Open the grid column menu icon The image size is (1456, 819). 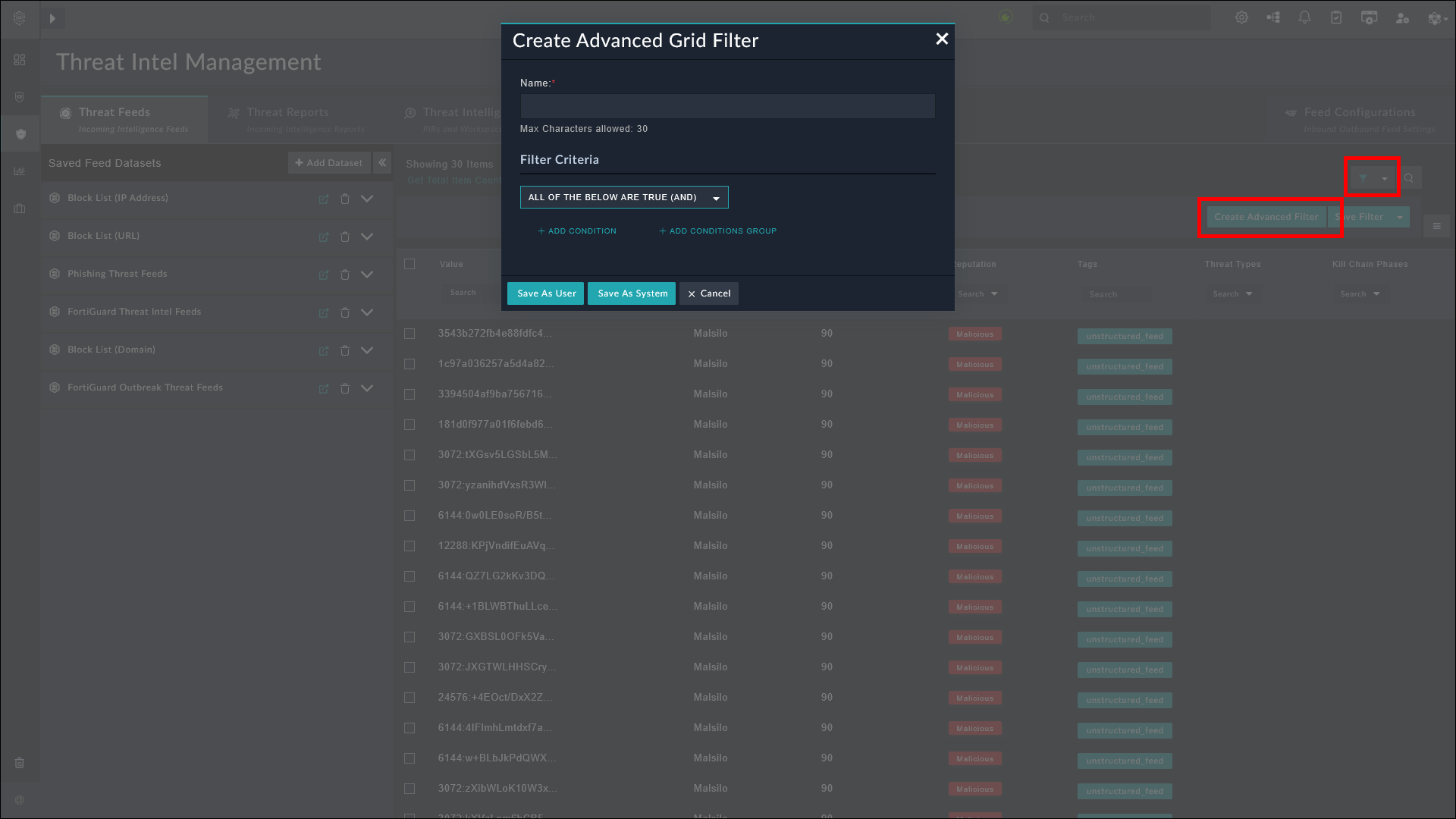point(1436,226)
